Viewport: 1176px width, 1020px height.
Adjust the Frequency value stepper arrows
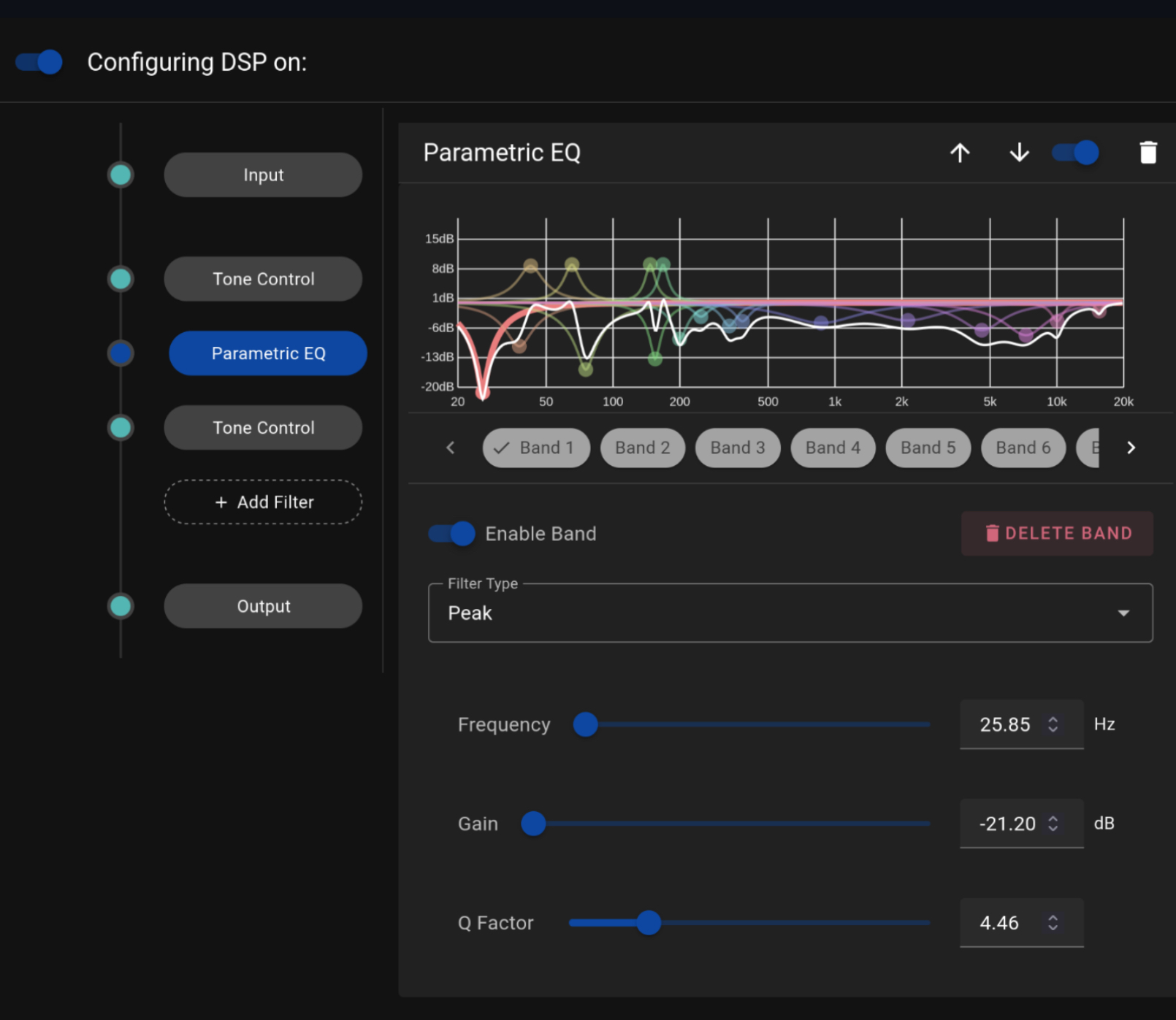pos(1053,724)
